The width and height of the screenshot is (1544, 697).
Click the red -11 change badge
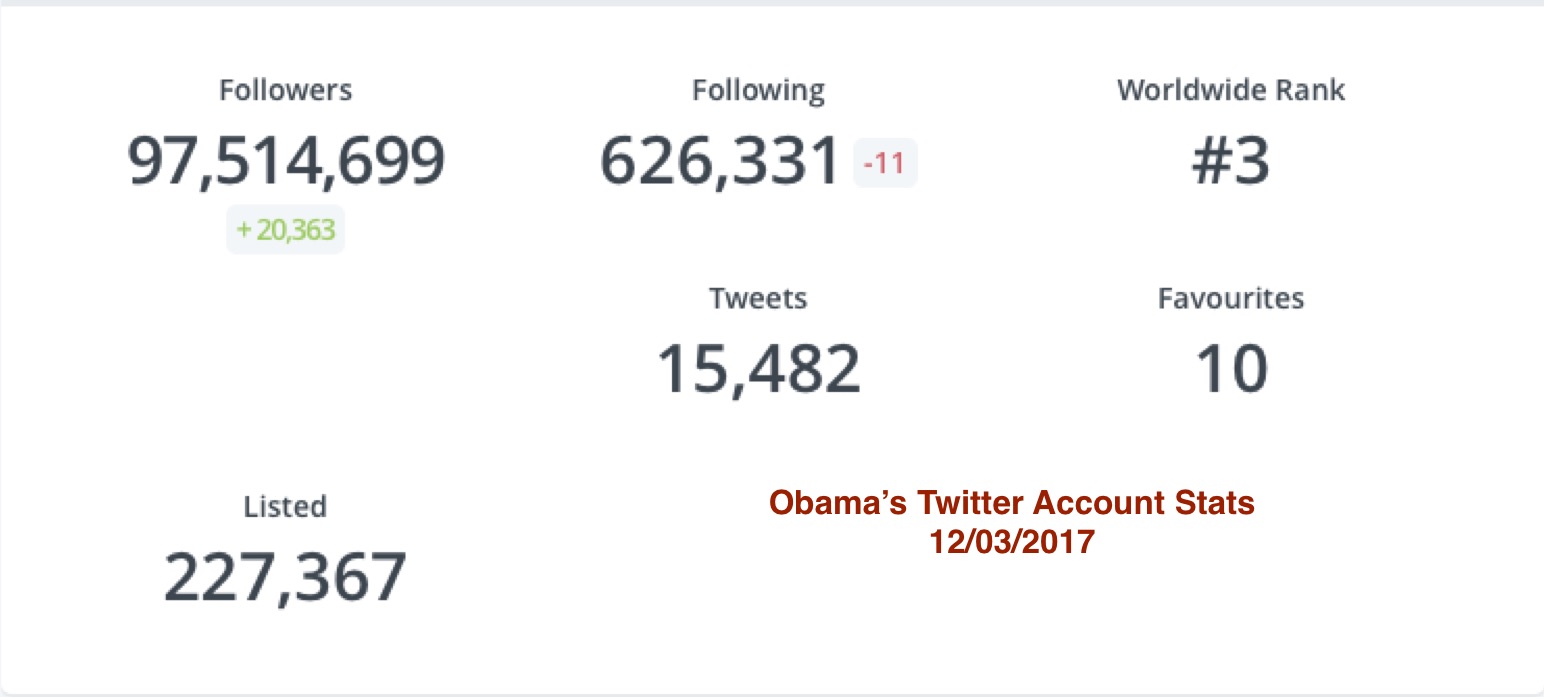pos(884,163)
